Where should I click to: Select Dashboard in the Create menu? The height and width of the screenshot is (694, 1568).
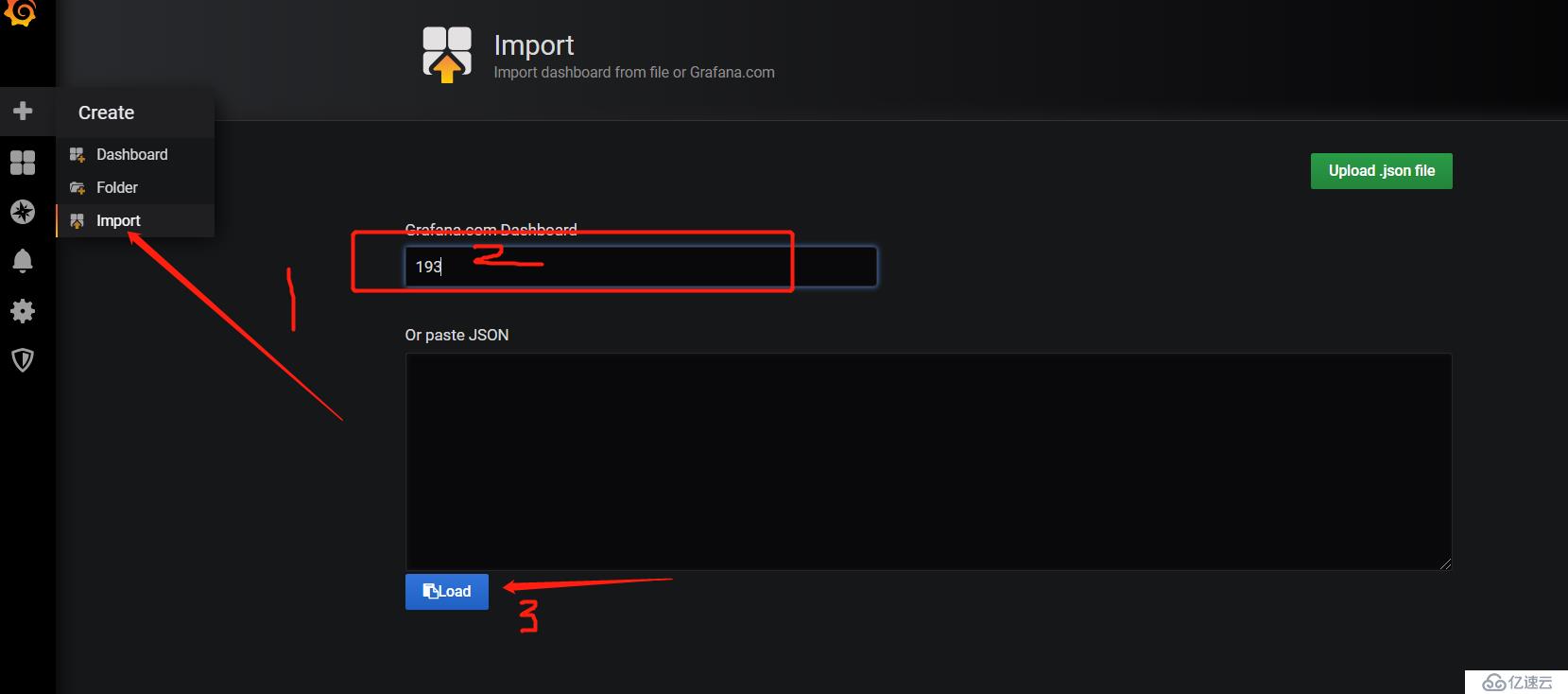(135, 154)
